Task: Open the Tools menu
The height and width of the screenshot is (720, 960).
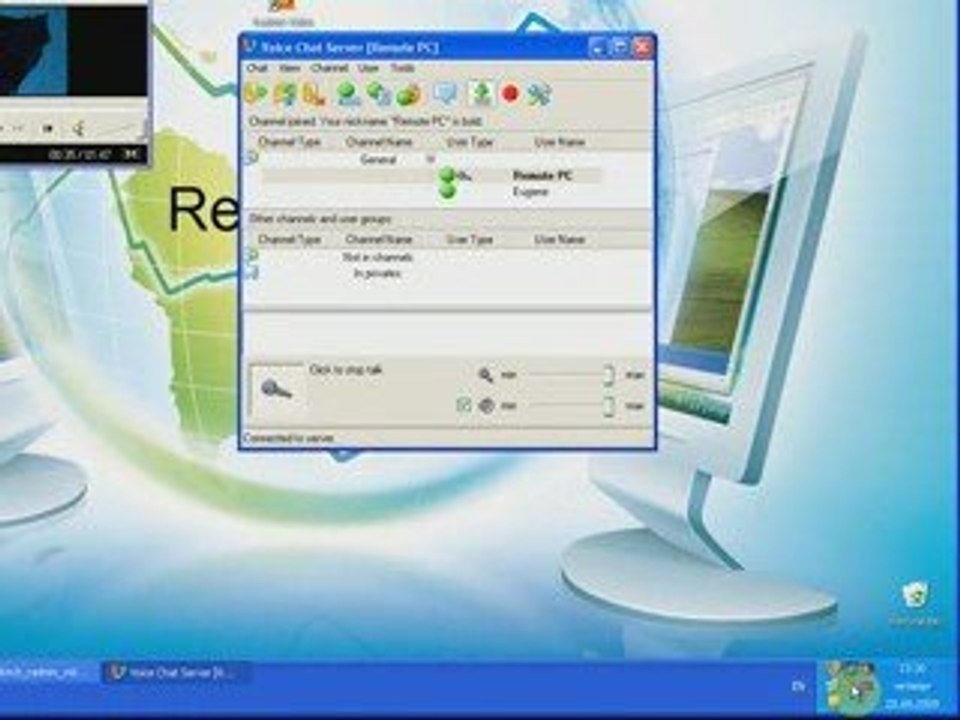Action: pyautogui.click(x=402, y=68)
